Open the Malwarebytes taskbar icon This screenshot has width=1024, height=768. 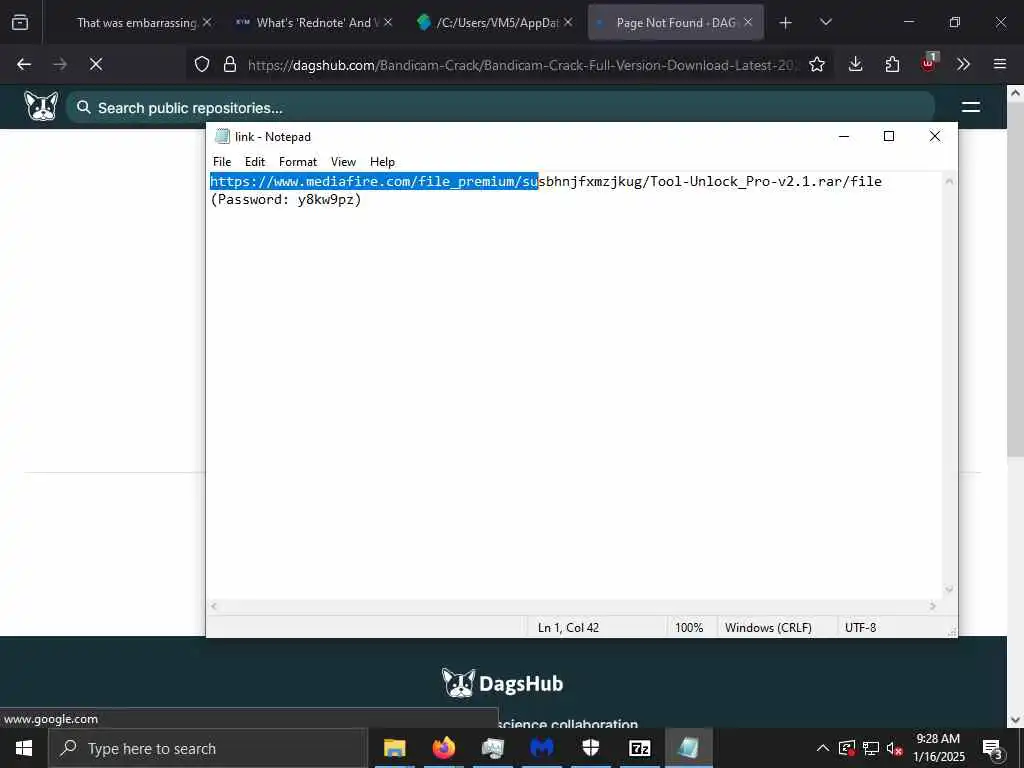click(541, 748)
